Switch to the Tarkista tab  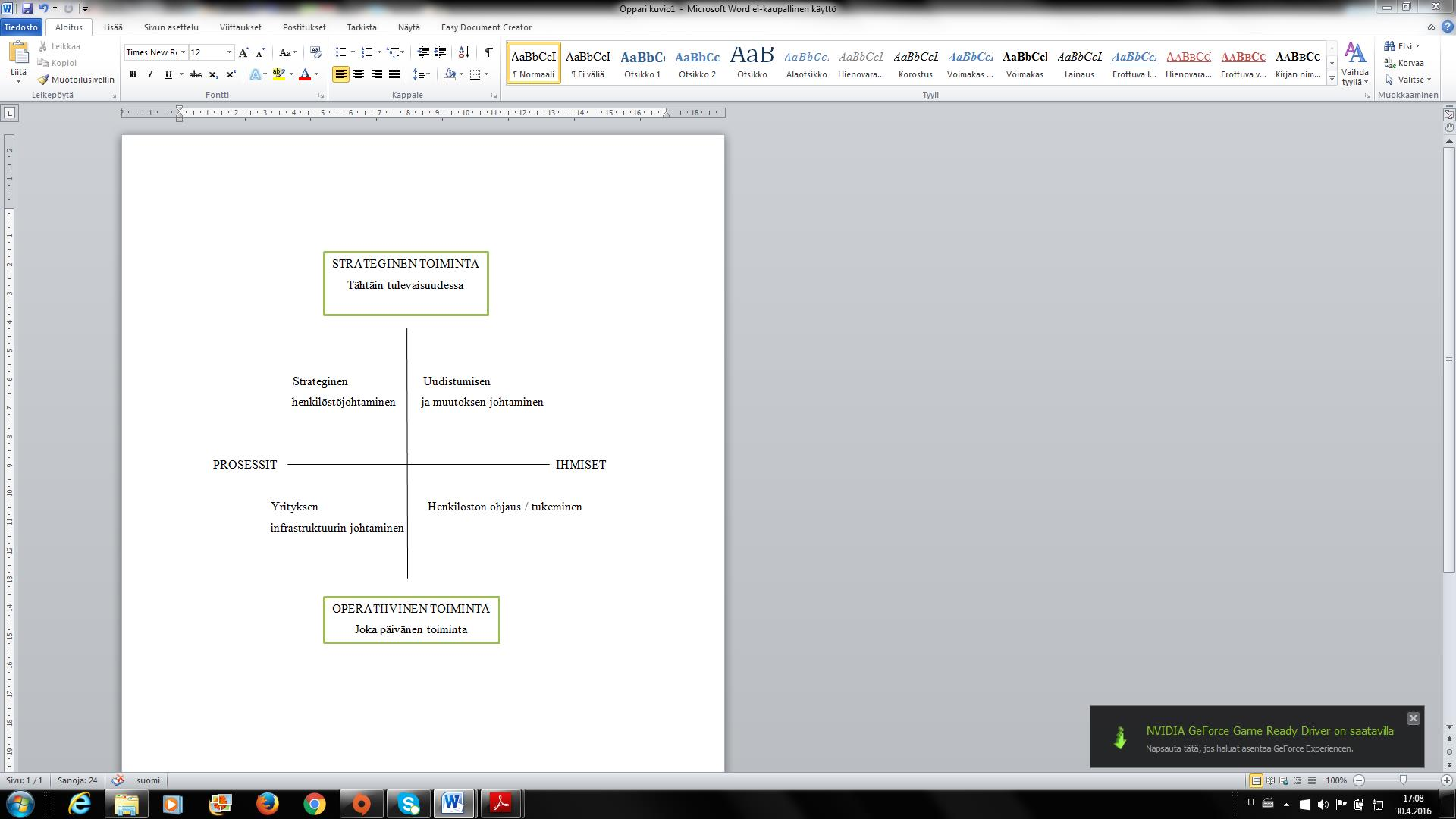(x=362, y=27)
